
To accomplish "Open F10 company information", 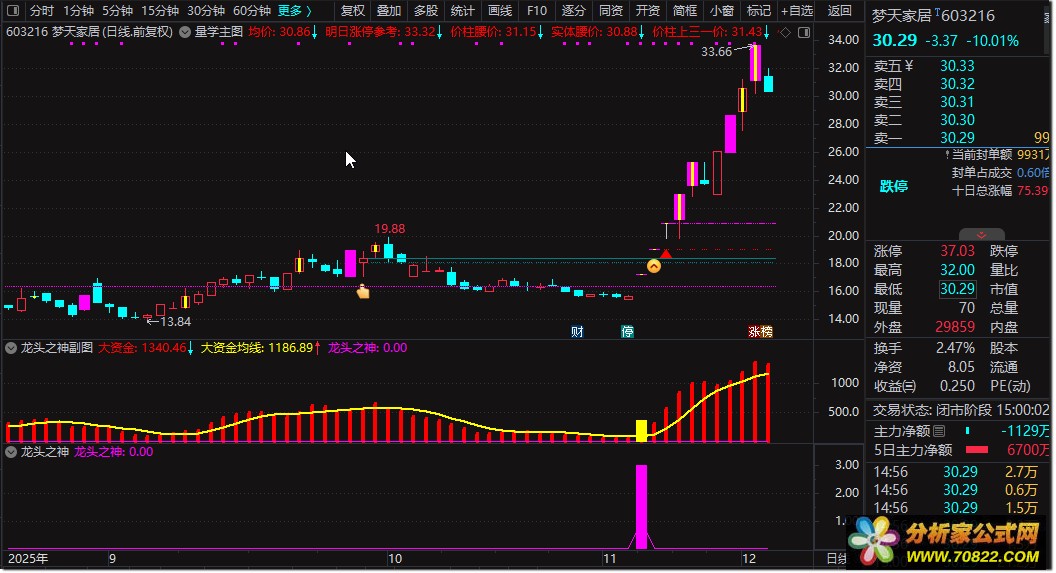I will (537, 11).
